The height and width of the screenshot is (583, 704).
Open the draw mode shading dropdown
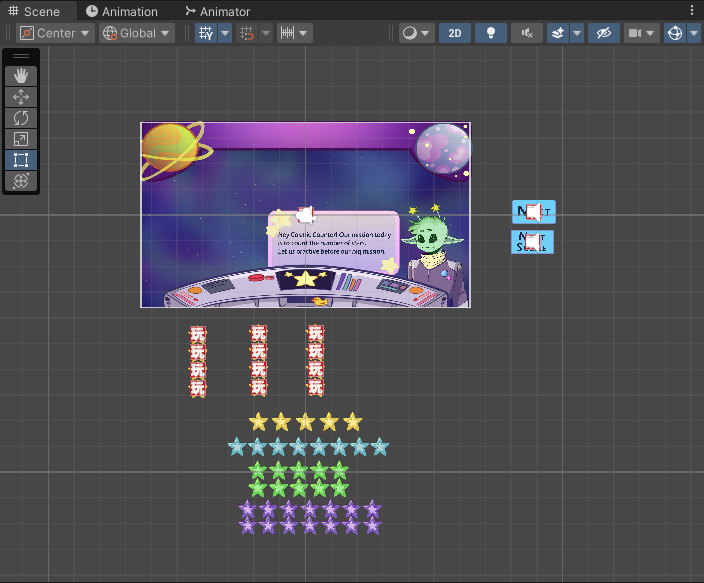[x=417, y=33]
